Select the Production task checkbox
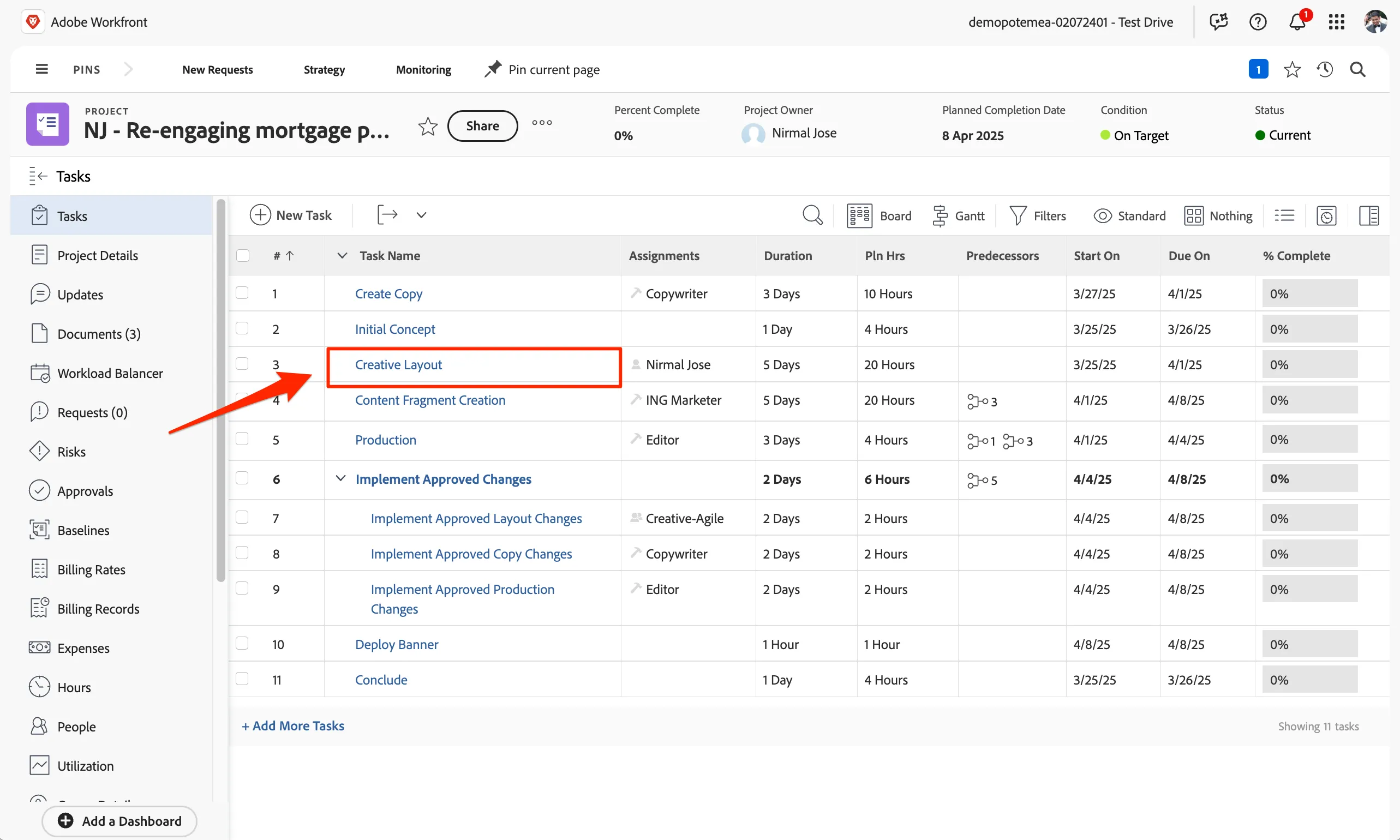The height and width of the screenshot is (840, 1400). click(242, 439)
